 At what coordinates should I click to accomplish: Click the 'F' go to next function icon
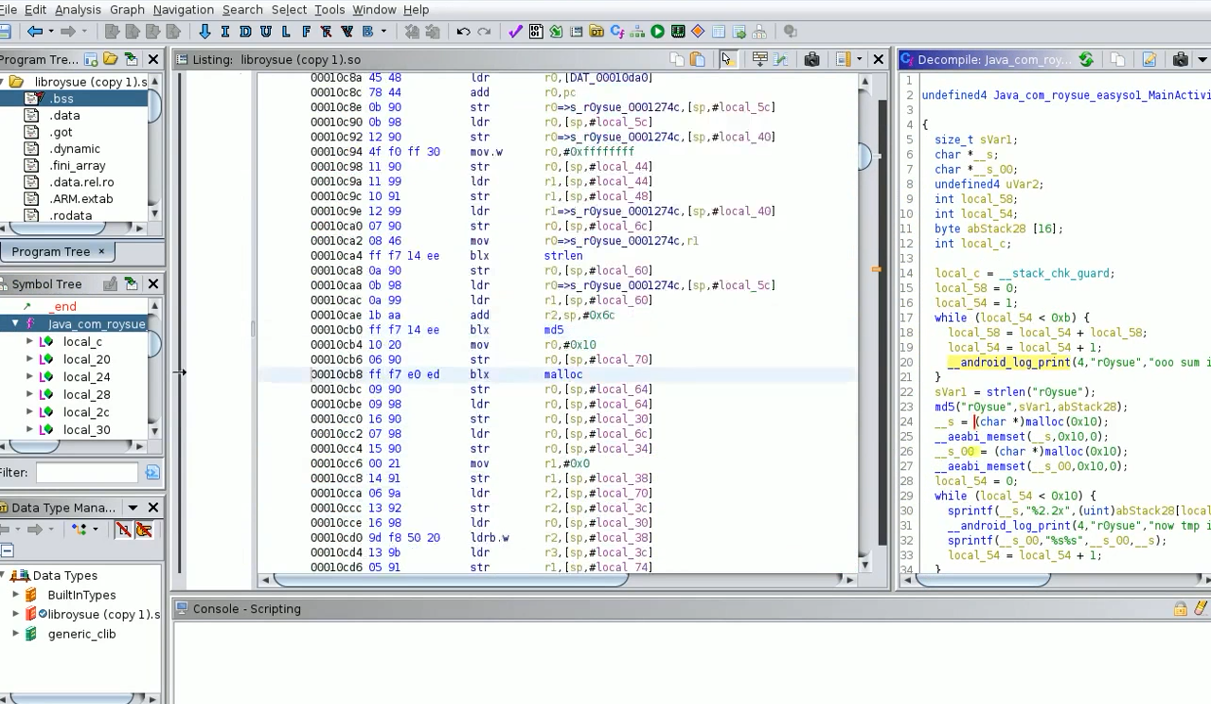tap(305, 32)
